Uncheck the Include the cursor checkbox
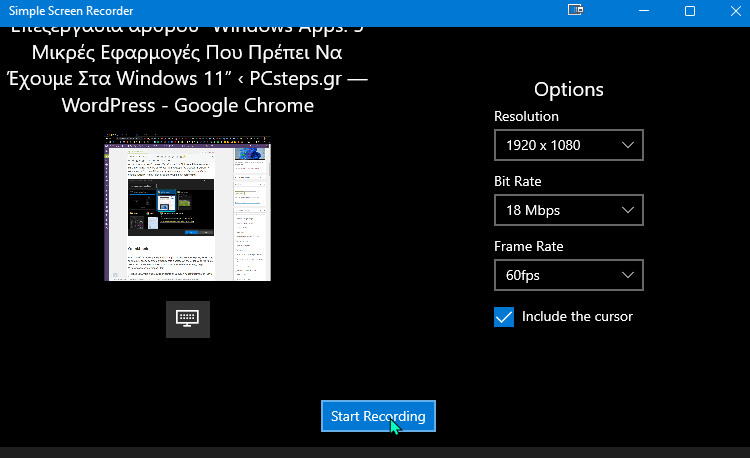The height and width of the screenshot is (458, 750). [504, 317]
